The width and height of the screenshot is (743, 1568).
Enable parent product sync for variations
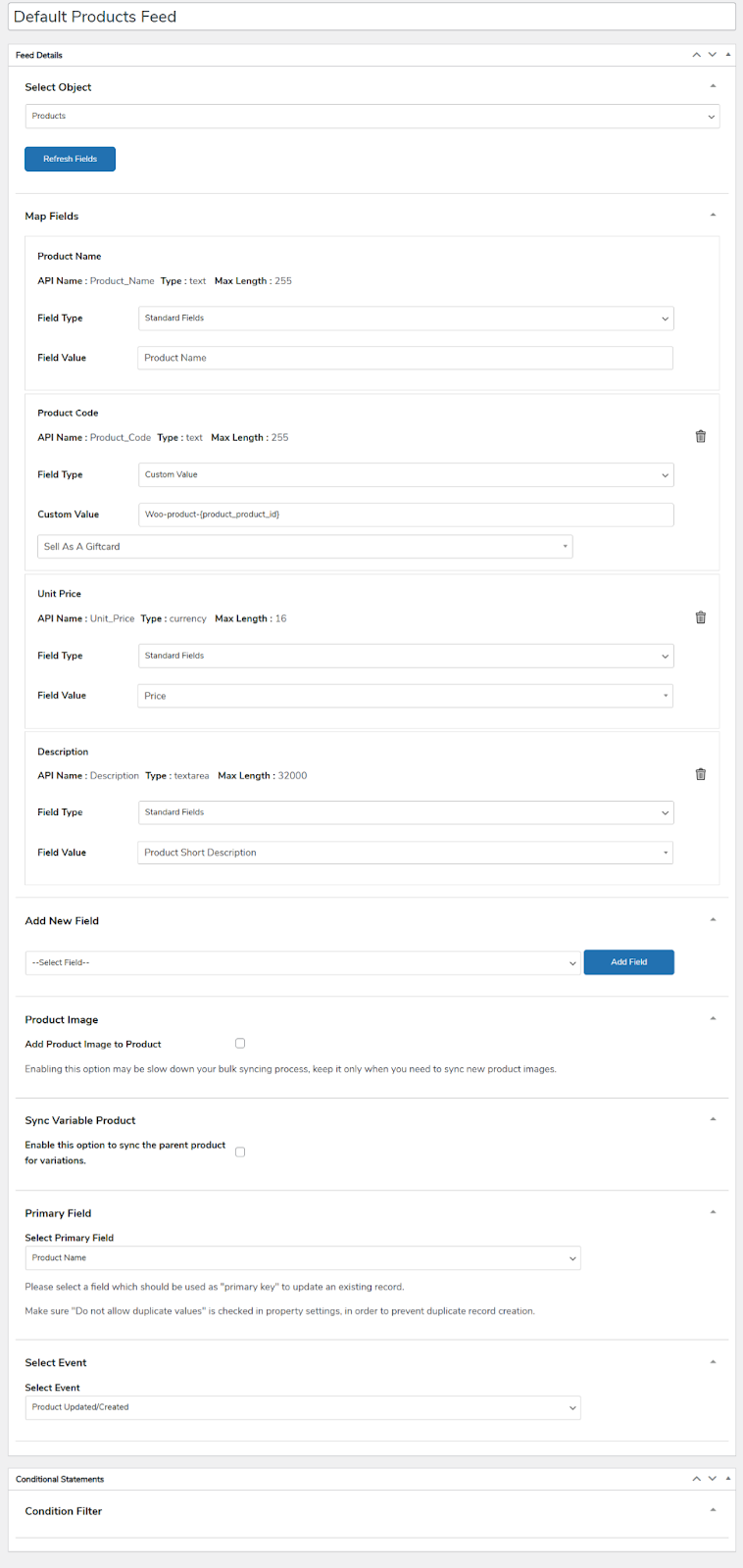coord(240,1152)
